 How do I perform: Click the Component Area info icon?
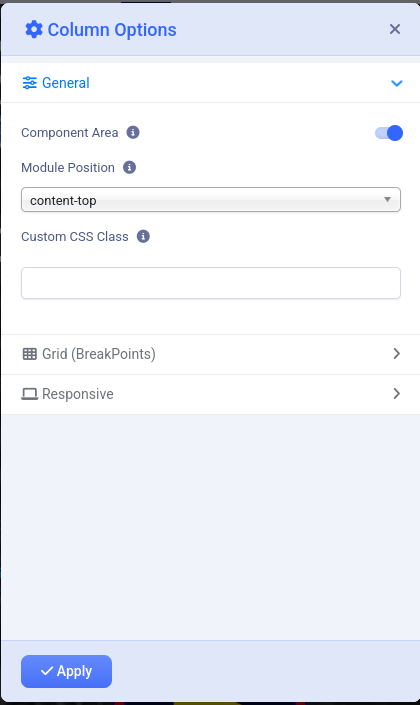pos(133,132)
